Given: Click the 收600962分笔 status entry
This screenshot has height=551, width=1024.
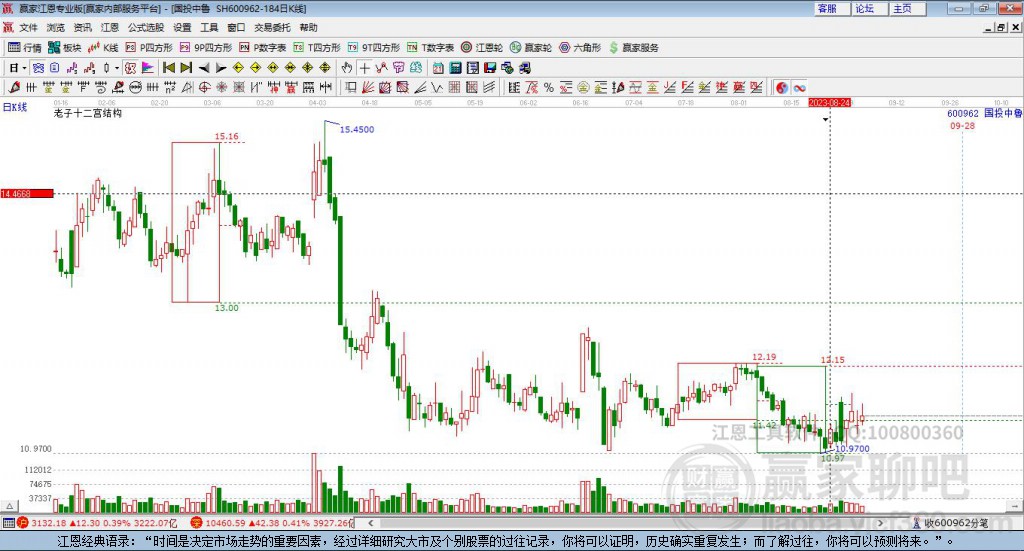Looking at the screenshot, I should point(950,523).
